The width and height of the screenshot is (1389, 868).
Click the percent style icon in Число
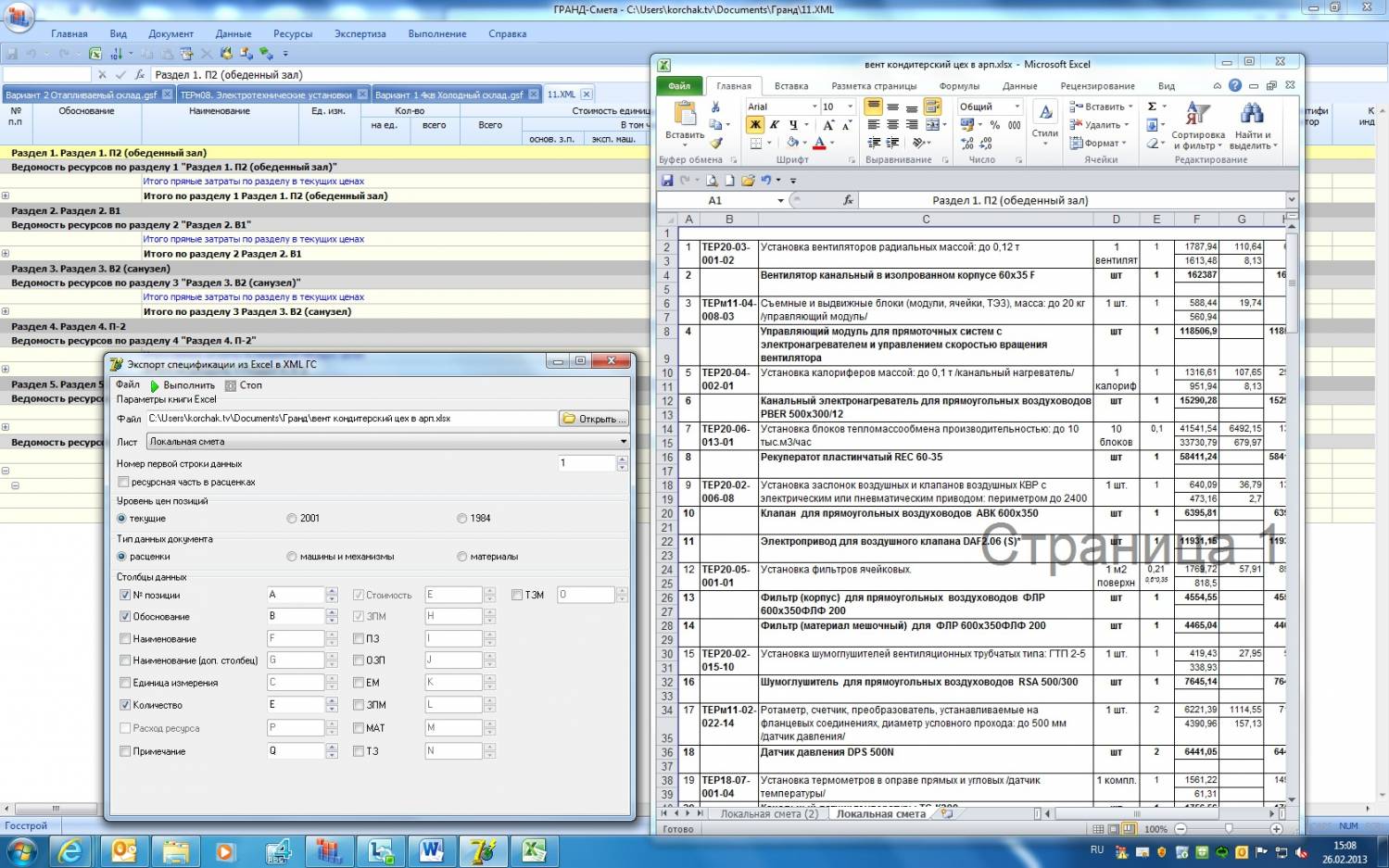(x=994, y=125)
